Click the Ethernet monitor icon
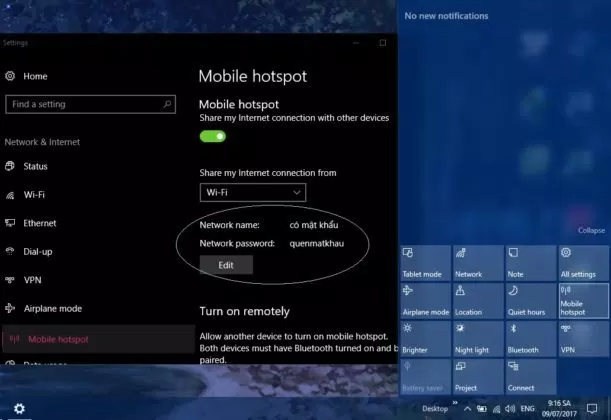Image resolution: width=611 pixels, height=420 pixels. point(10,223)
